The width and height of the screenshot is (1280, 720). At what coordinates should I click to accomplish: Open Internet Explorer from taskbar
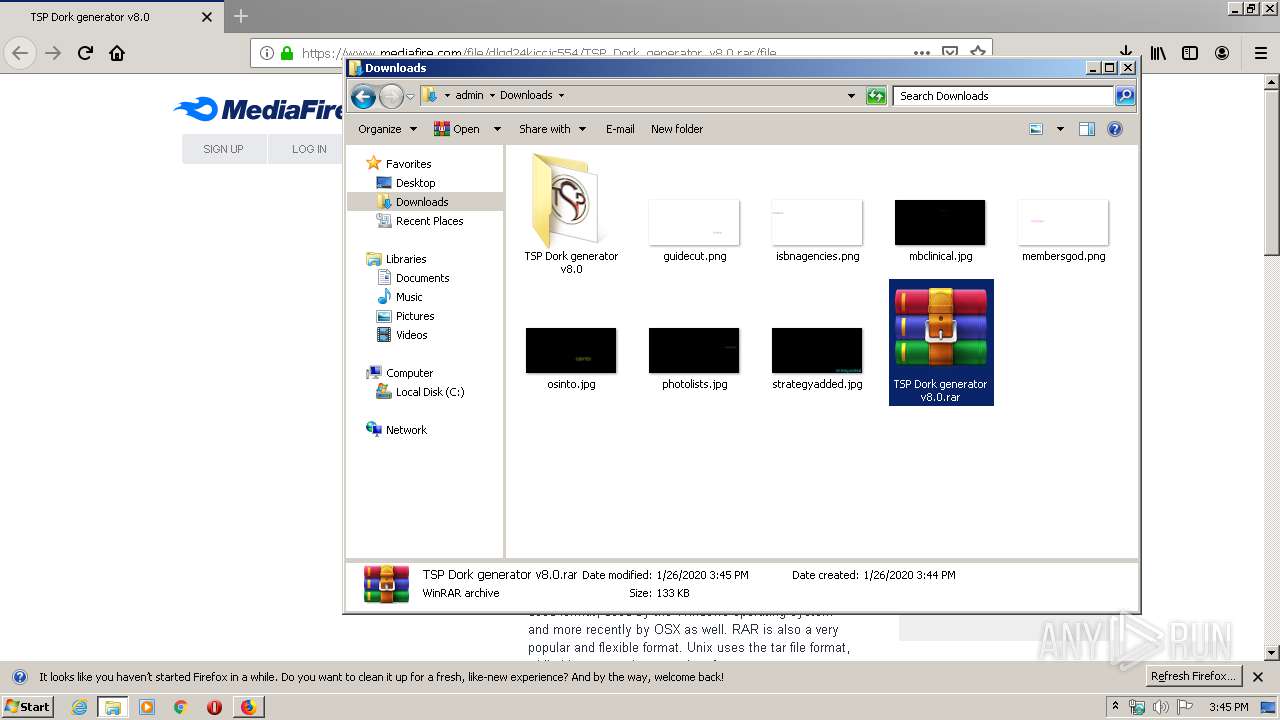79,707
